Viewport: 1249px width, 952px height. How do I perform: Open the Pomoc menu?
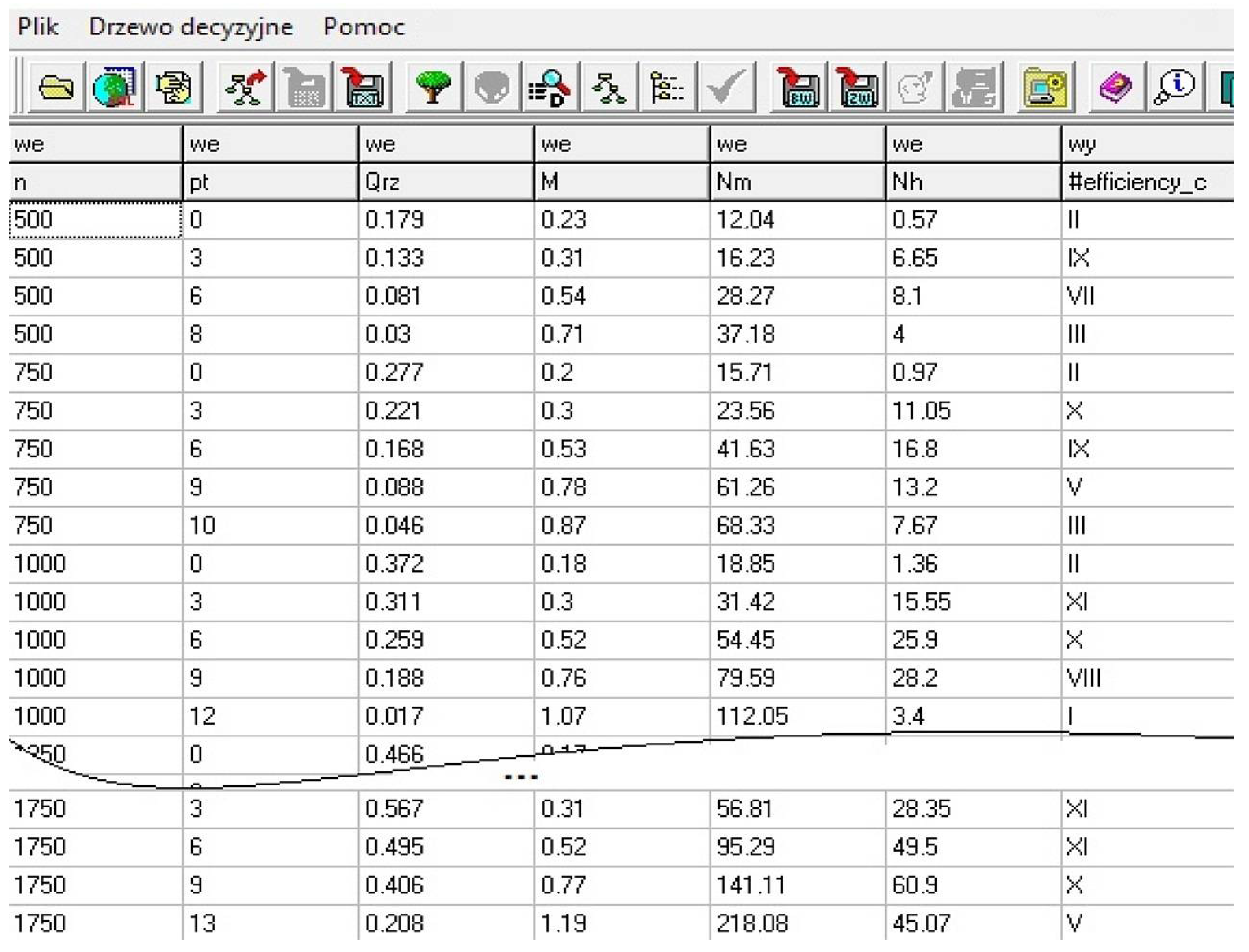[364, 26]
